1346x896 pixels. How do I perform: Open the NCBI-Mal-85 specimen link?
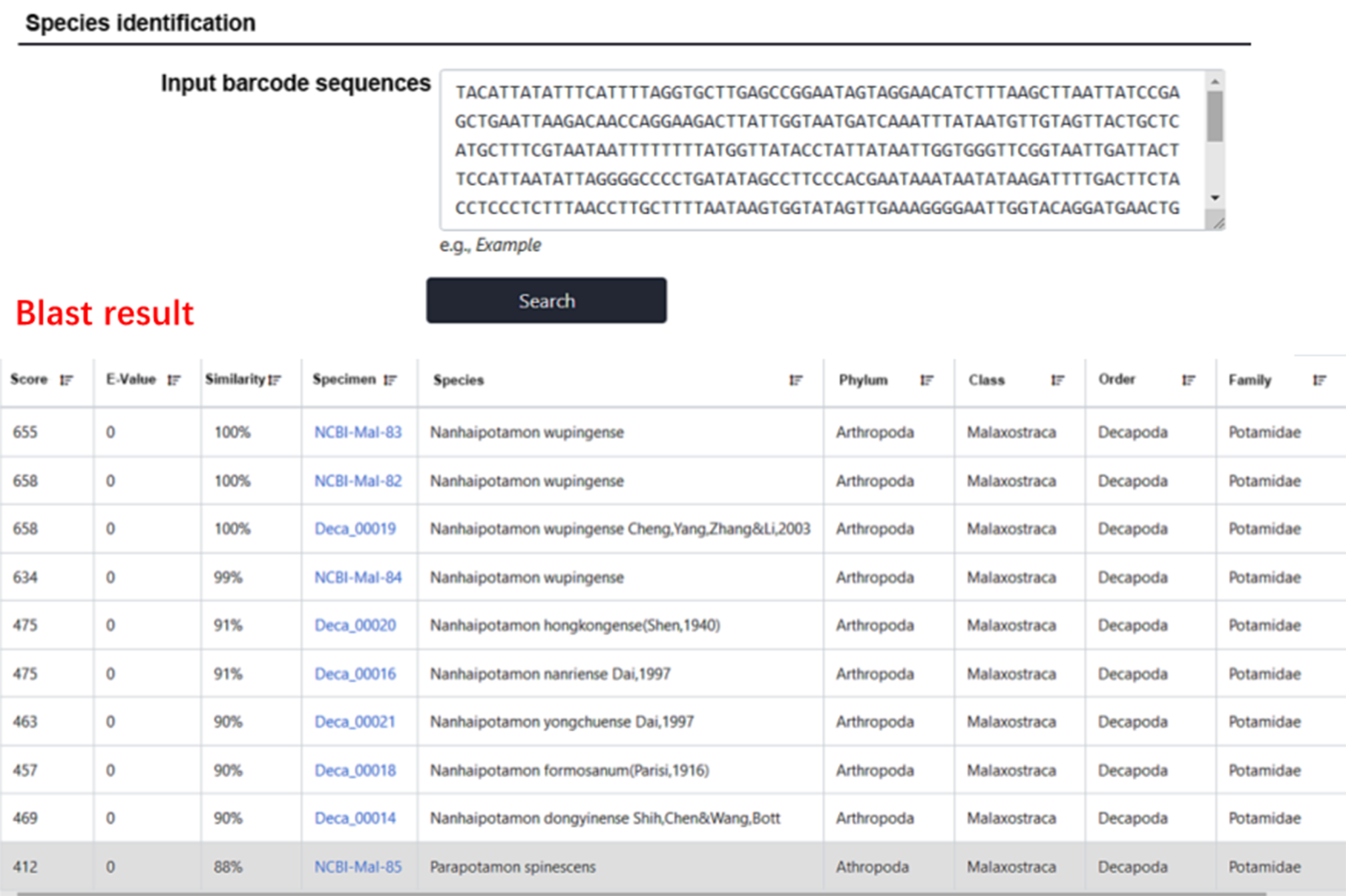pos(358,867)
